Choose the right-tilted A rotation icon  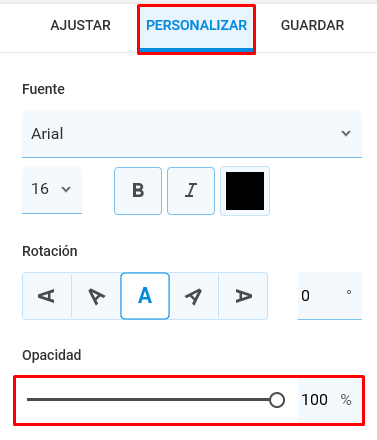194,296
